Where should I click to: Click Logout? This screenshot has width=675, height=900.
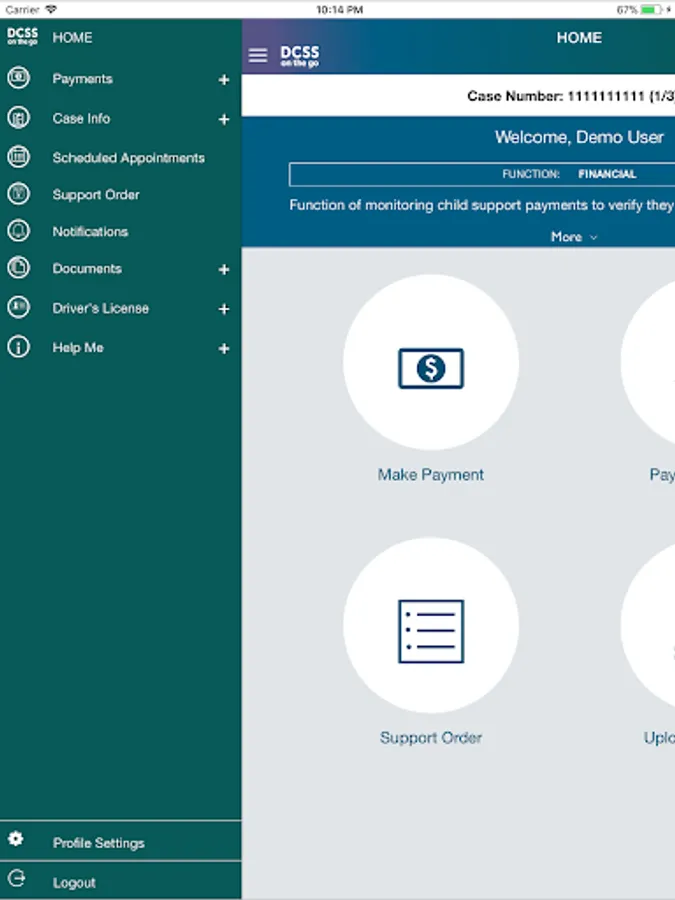(74, 882)
